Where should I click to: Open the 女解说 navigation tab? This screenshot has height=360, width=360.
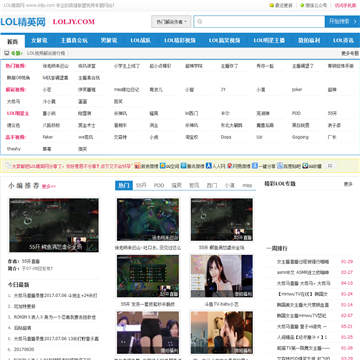point(39,41)
